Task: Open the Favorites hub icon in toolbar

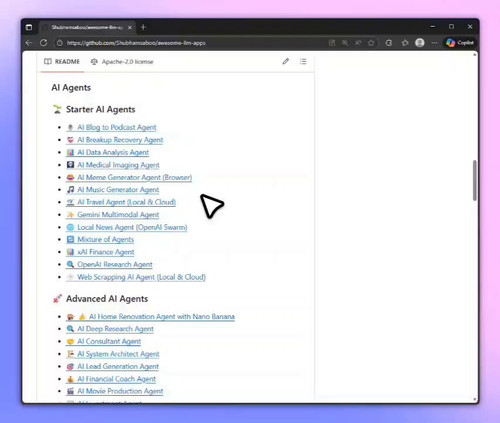Action: (x=405, y=43)
